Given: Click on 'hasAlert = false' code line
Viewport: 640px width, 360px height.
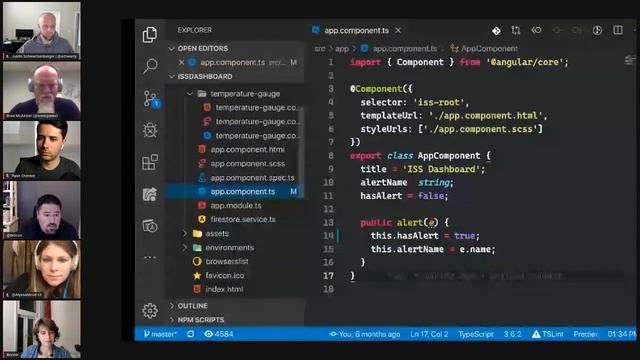Looking at the screenshot, I should point(404,196).
